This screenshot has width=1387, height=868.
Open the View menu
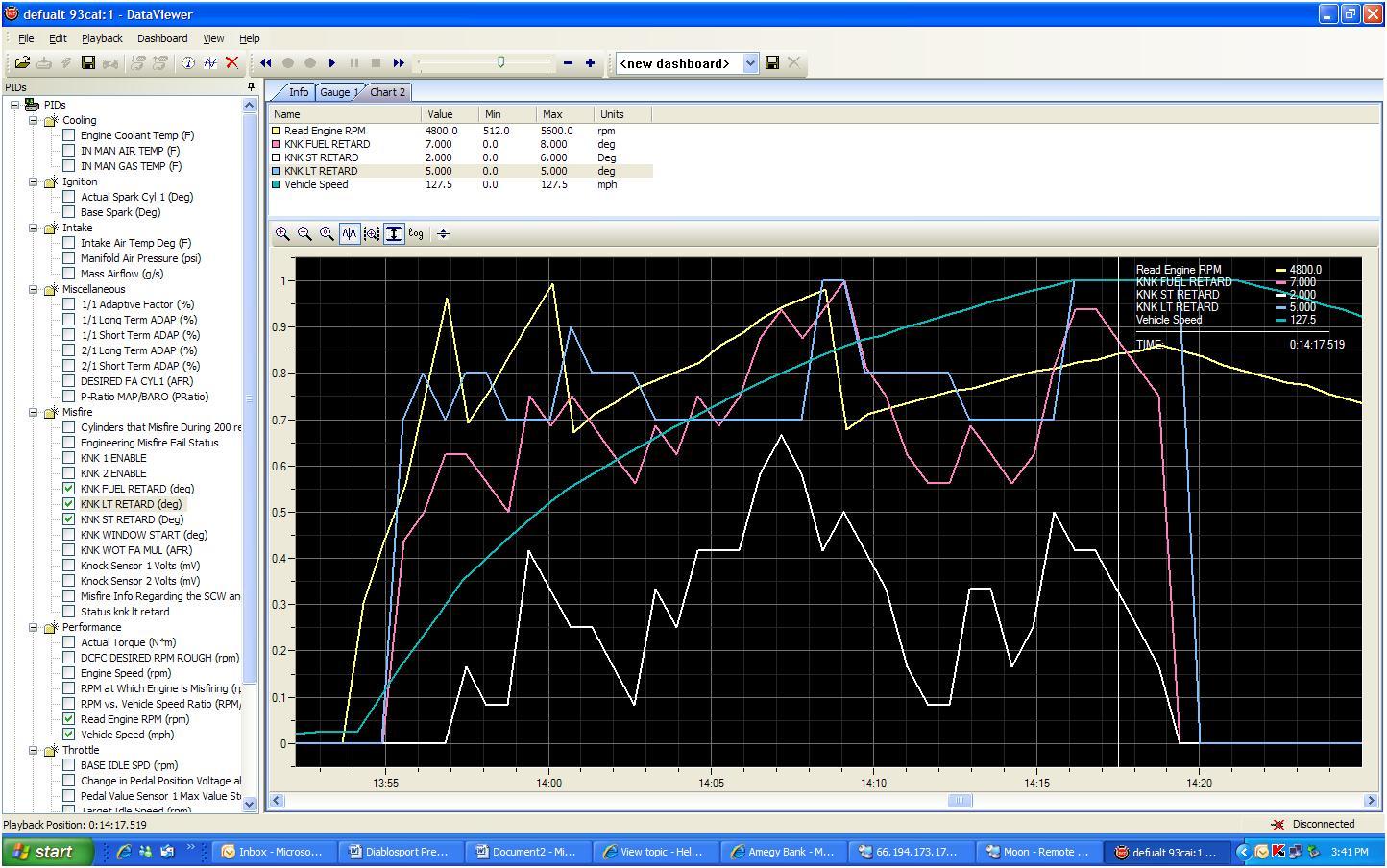pos(213,38)
